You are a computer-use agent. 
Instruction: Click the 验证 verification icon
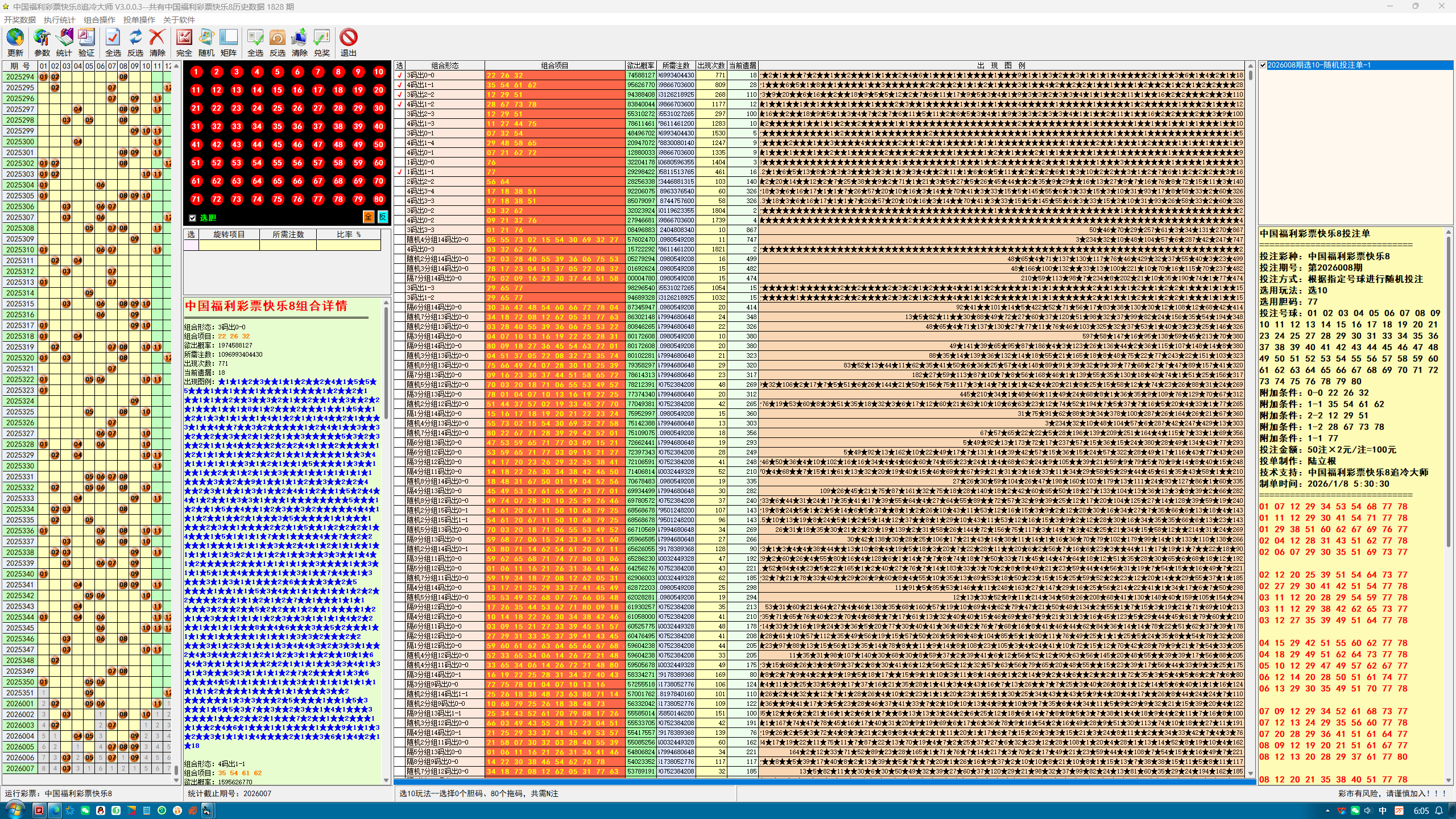86,38
